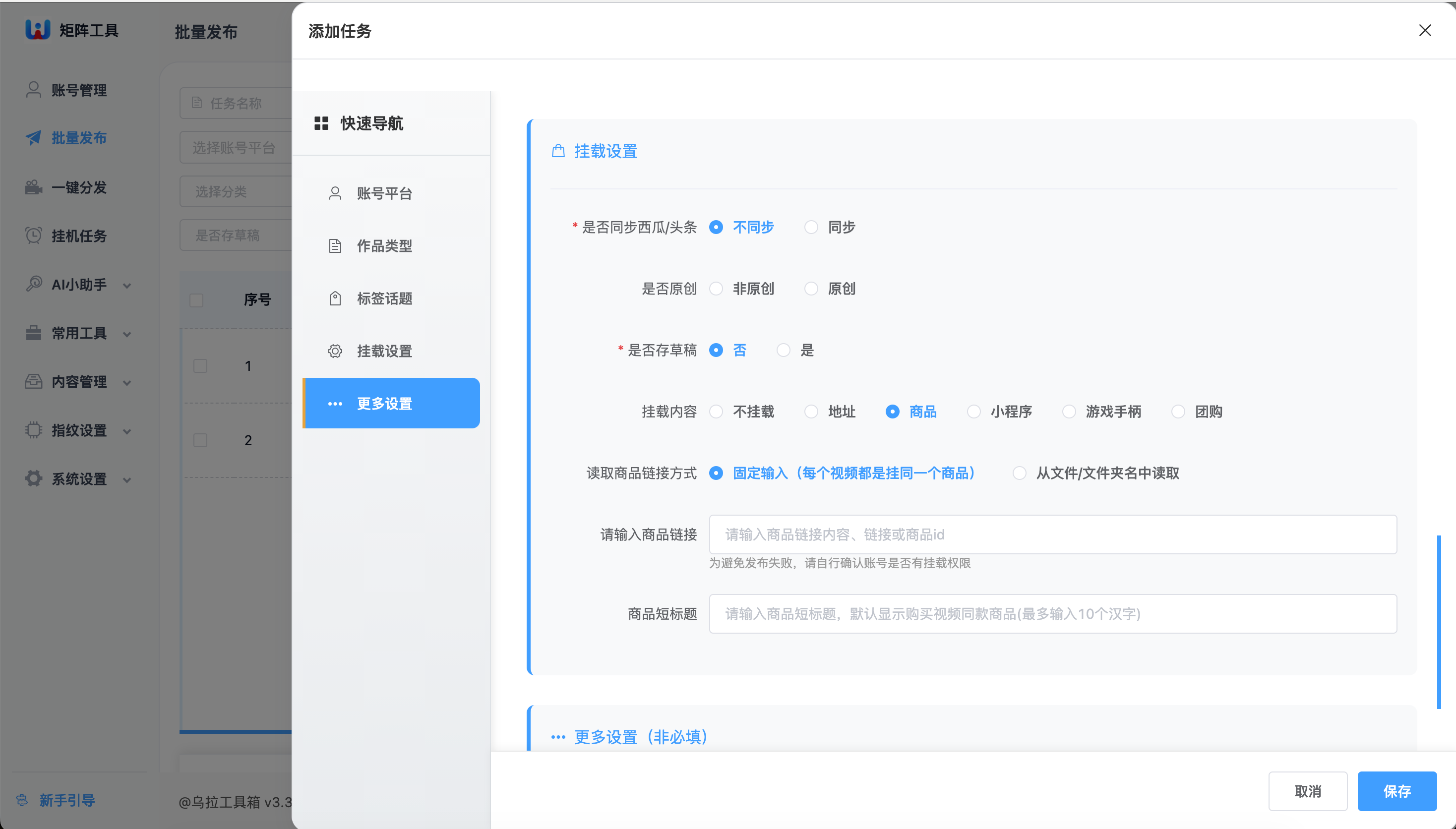Select 不同步 radio option
This screenshot has width=1456, height=829.
741,227
